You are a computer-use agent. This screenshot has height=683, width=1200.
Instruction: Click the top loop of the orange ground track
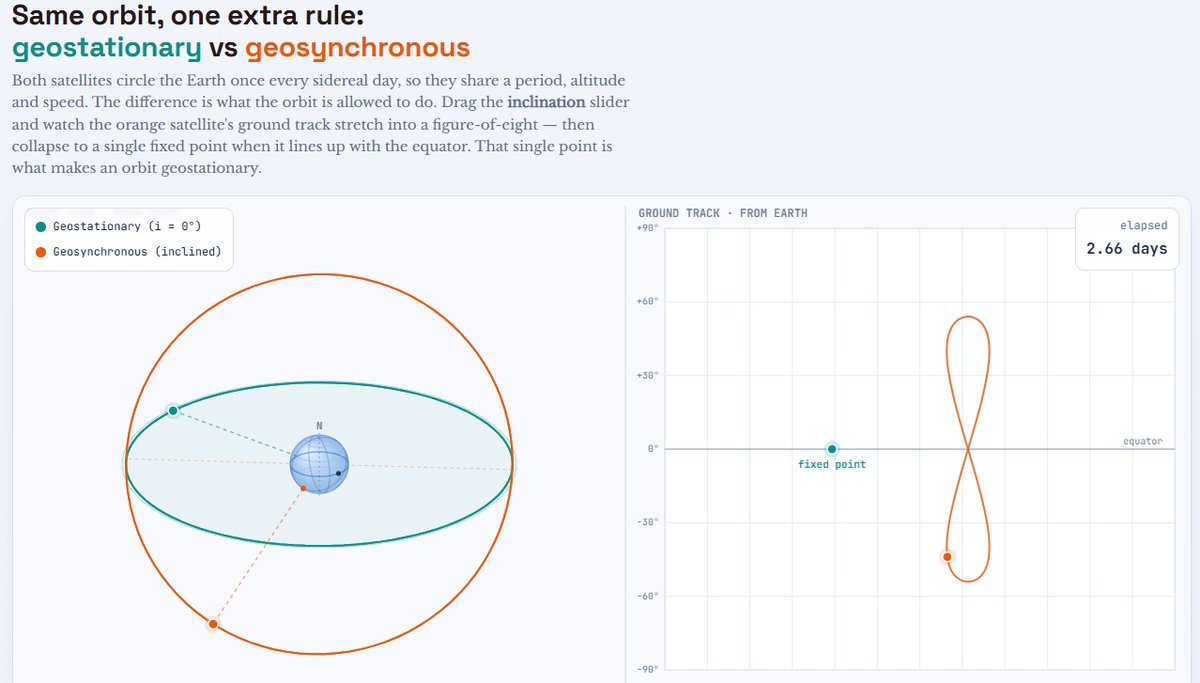(x=968, y=381)
